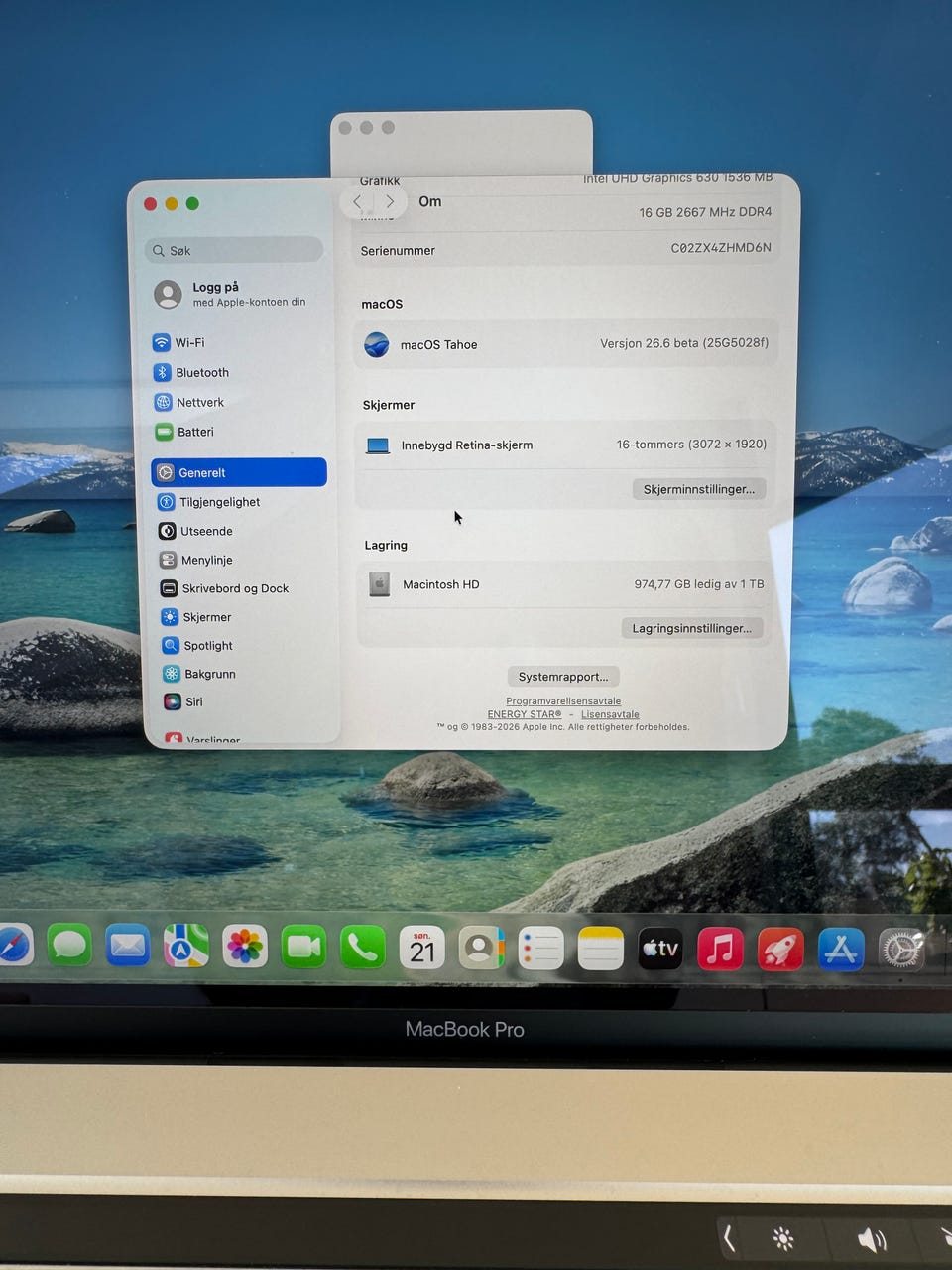The width and height of the screenshot is (952, 1270).
Task: Click the serial number C02ZX4ZHMD6N
Action: (721, 248)
